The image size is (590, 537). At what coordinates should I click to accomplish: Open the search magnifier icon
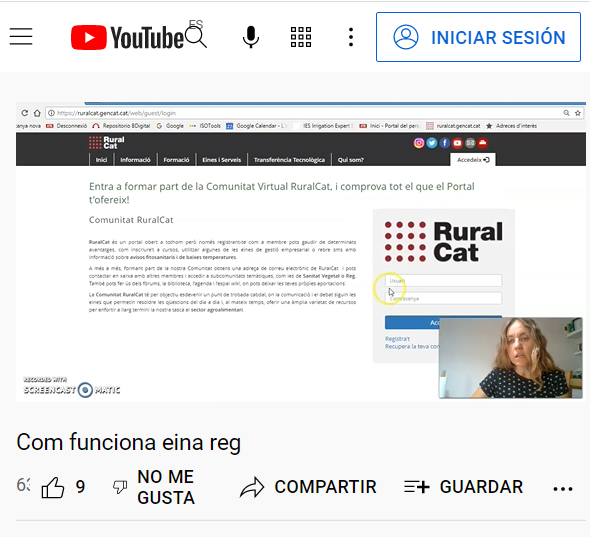point(196,37)
